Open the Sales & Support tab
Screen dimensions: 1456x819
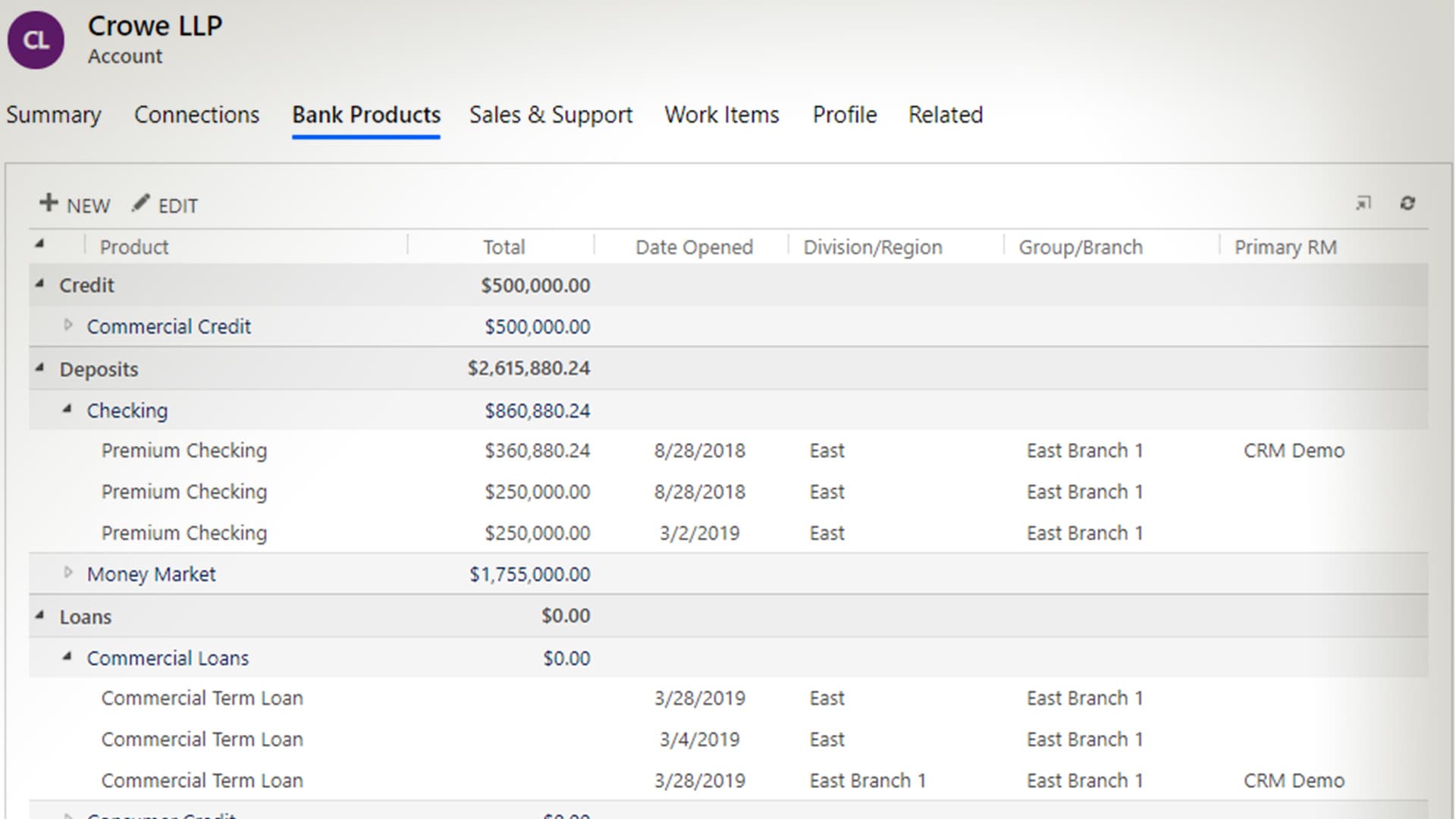point(551,115)
